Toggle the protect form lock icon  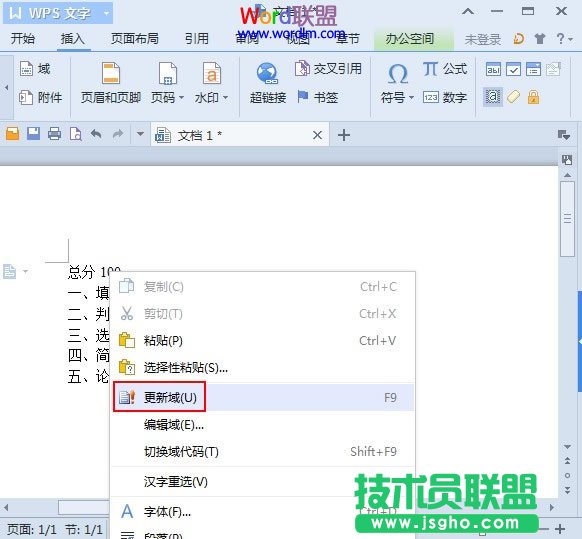(533, 97)
